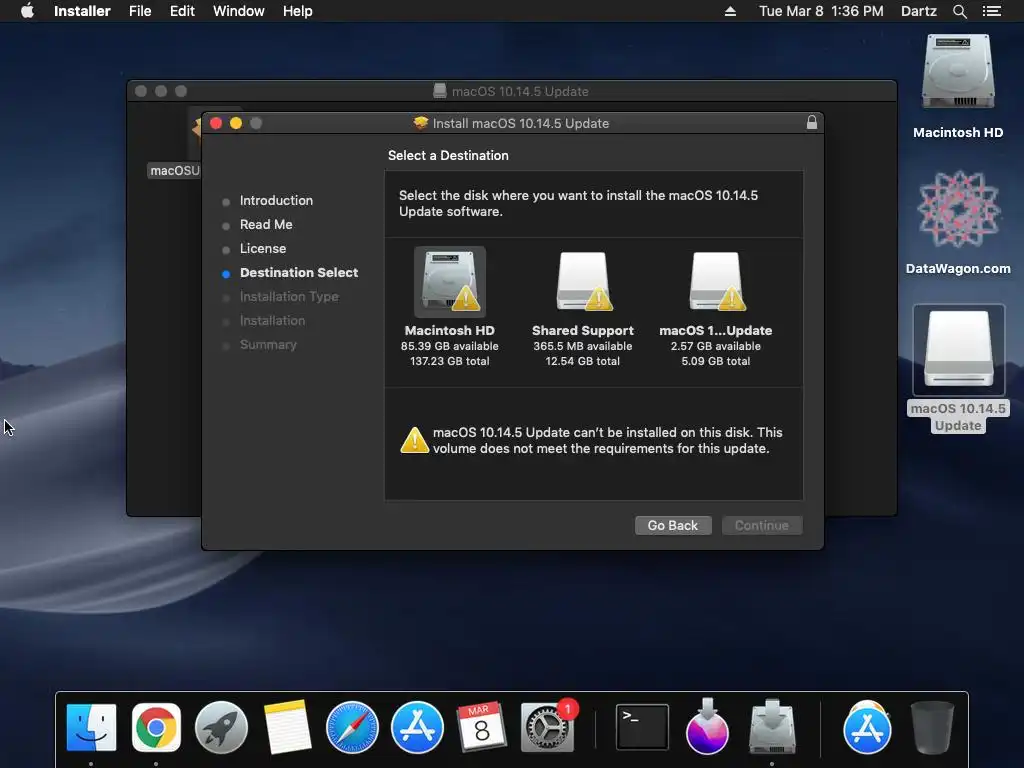Open DataWagon.com desktop icon
Viewport: 1024px width, 768px height.
(958, 210)
